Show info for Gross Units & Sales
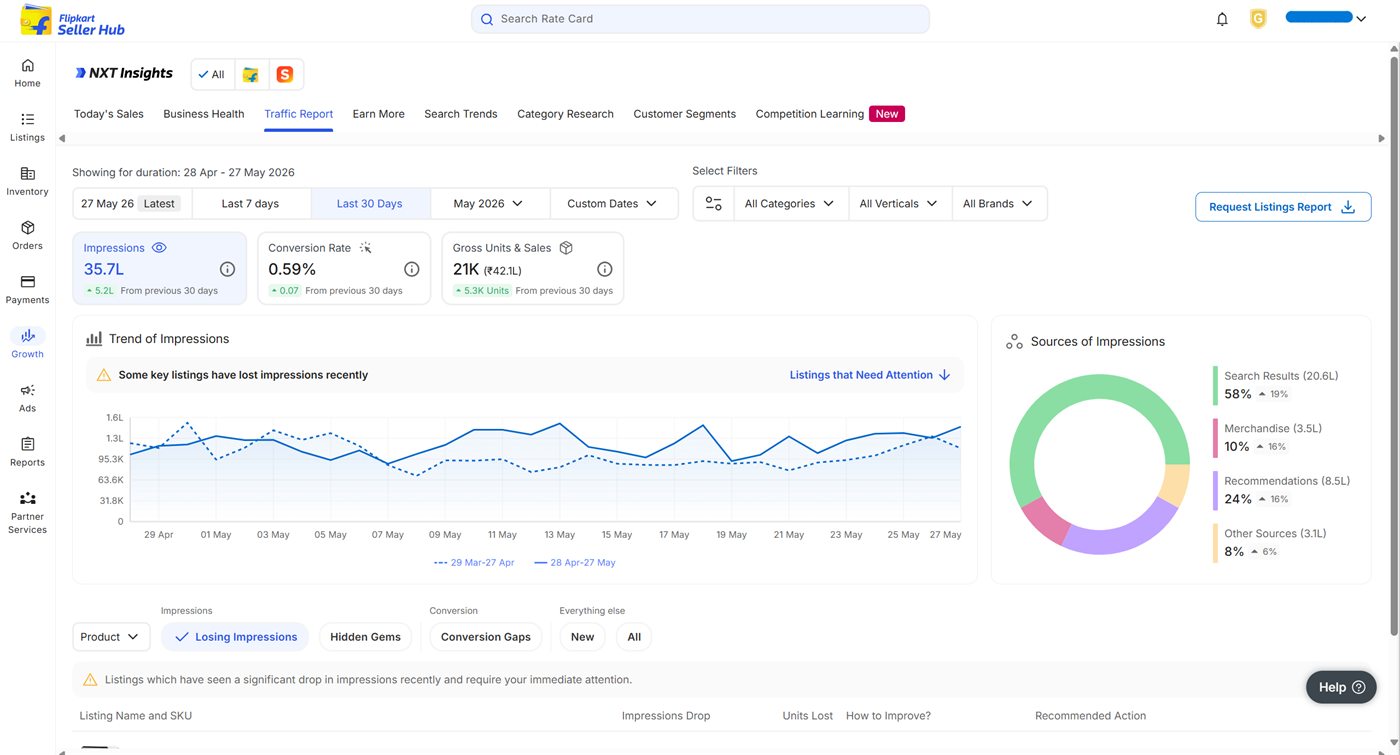Viewport: 1400px width, 755px height. click(x=604, y=269)
